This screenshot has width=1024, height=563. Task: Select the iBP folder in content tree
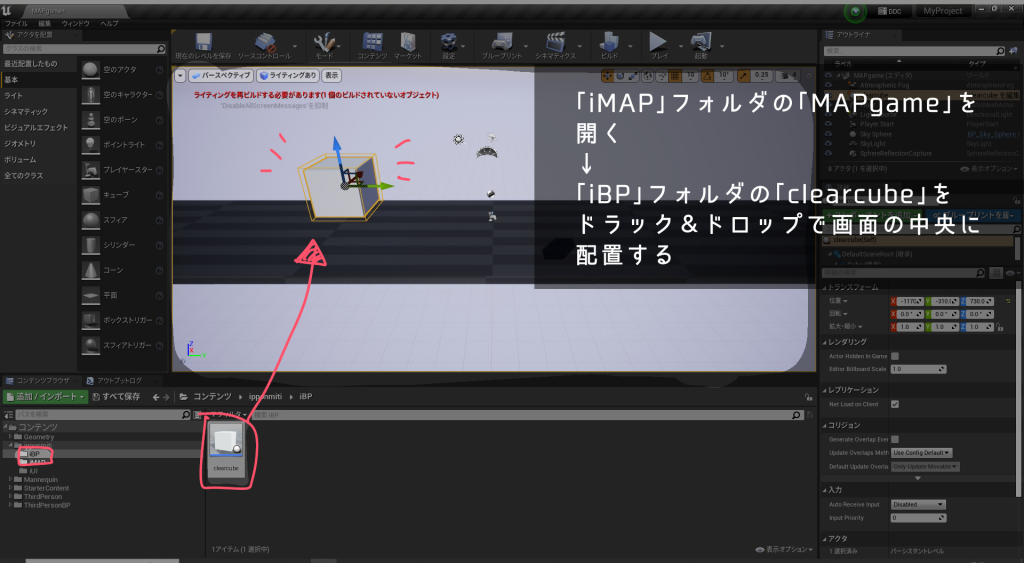(33, 453)
